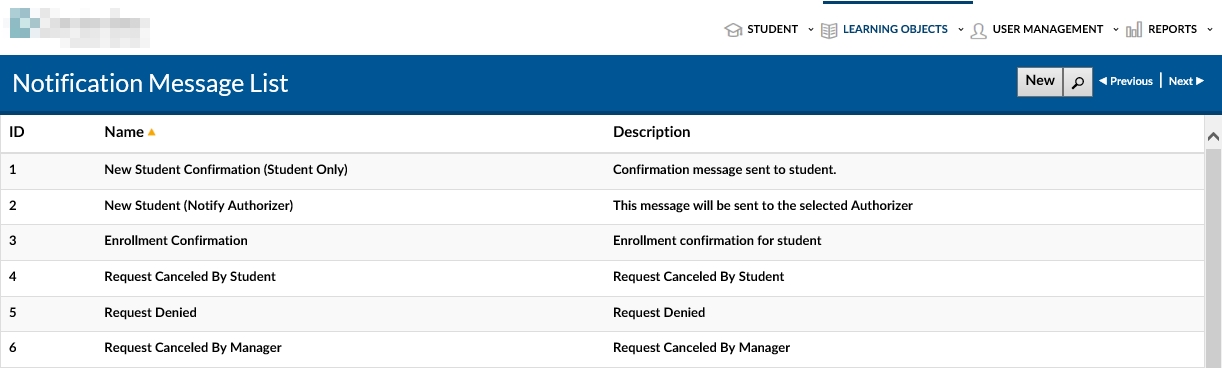Click the Learning Objects book icon
Viewport: 1222px width, 368px height.
pos(829,30)
